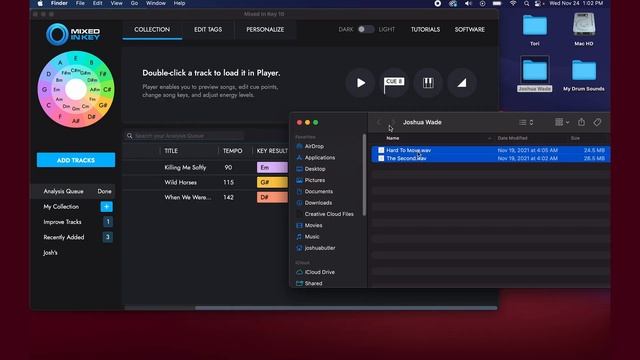Screen dimensions: 640x360
Task: Click the Mixed In Key logo
Action: click(73, 34)
